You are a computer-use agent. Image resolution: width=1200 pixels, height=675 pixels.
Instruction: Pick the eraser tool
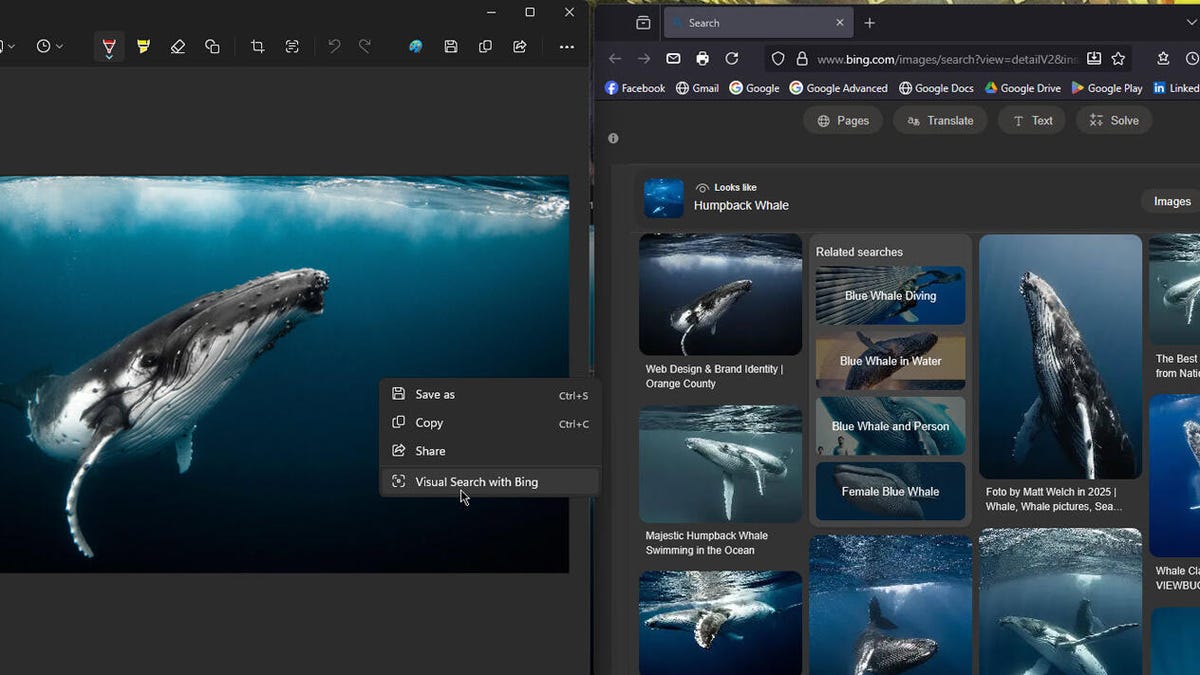[178, 47]
